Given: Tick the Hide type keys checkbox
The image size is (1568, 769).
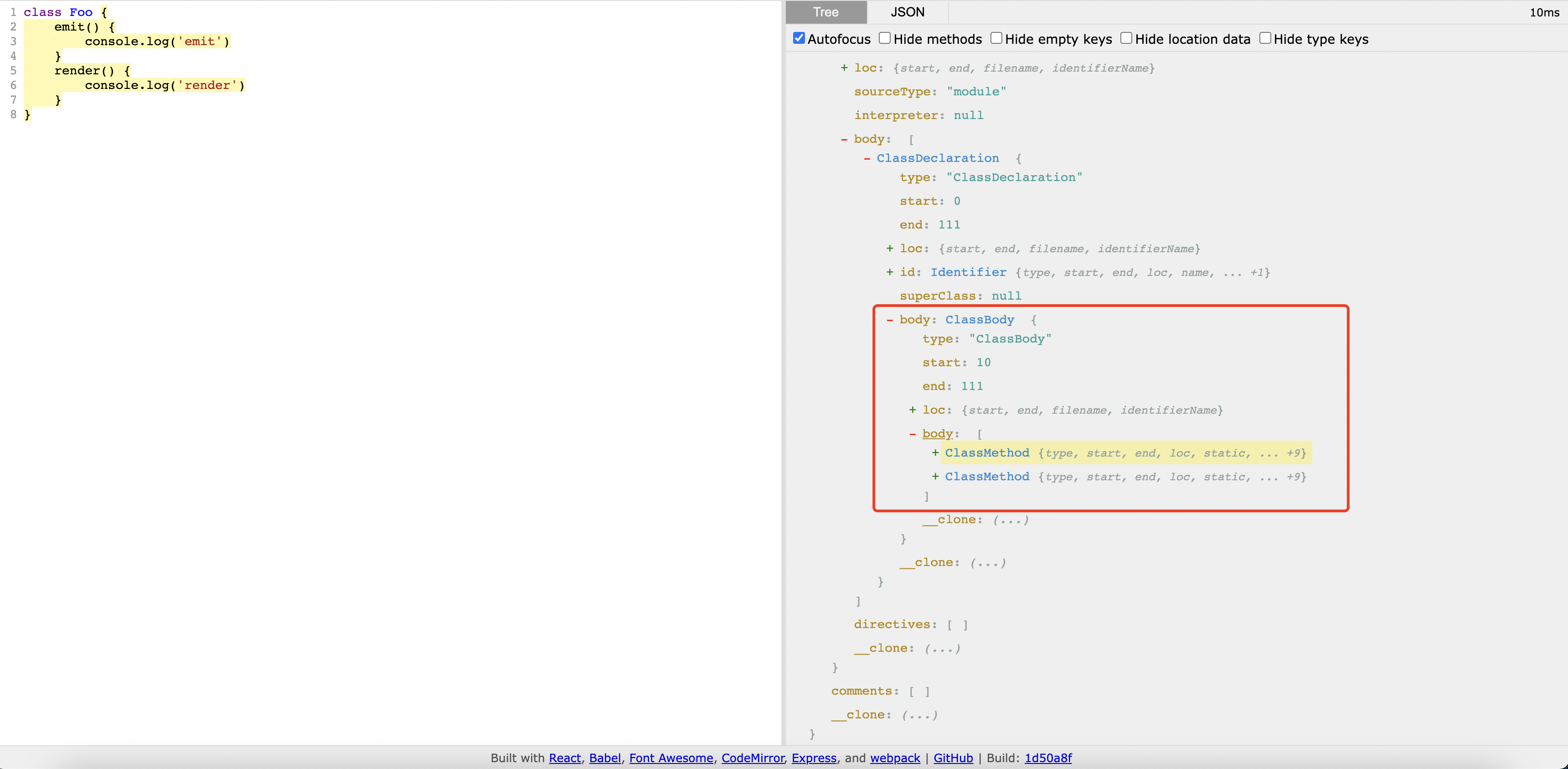Looking at the screenshot, I should tap(1265, 38).
